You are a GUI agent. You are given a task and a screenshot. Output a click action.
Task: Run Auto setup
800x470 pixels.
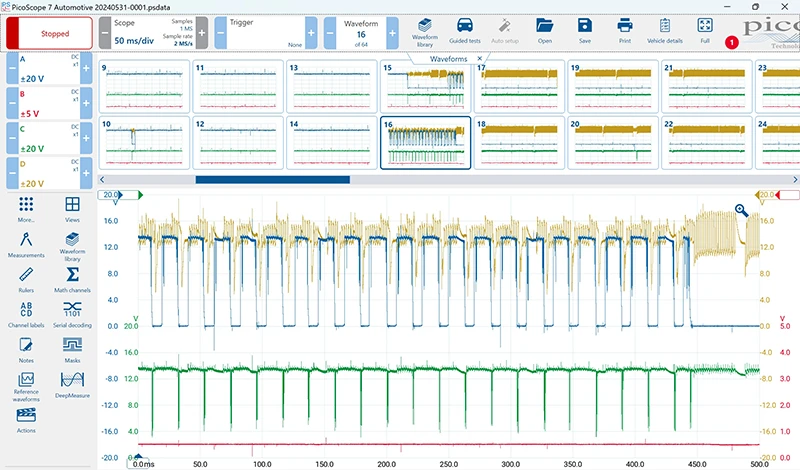tap(505, 31)
